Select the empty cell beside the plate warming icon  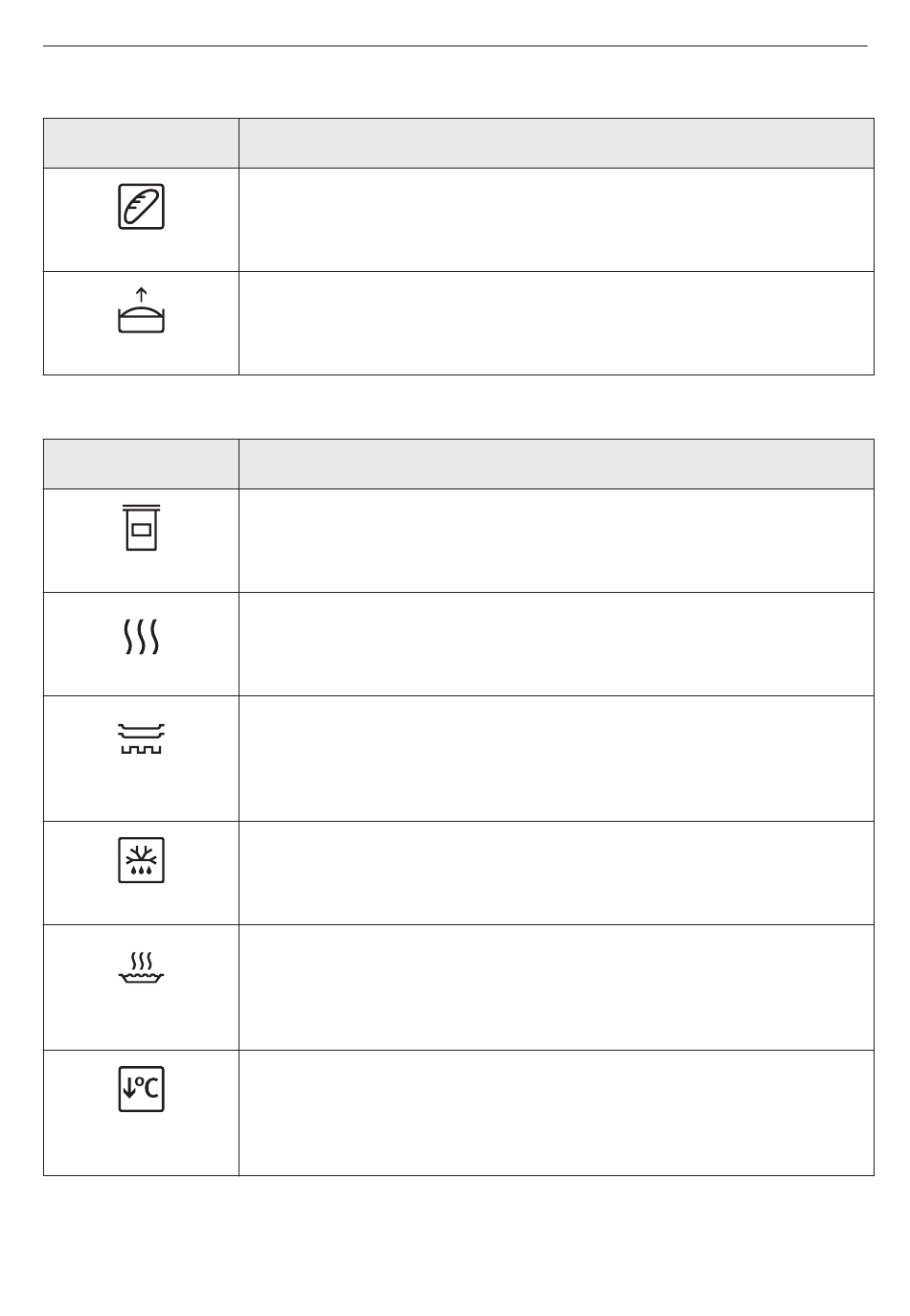coord(557,759)
